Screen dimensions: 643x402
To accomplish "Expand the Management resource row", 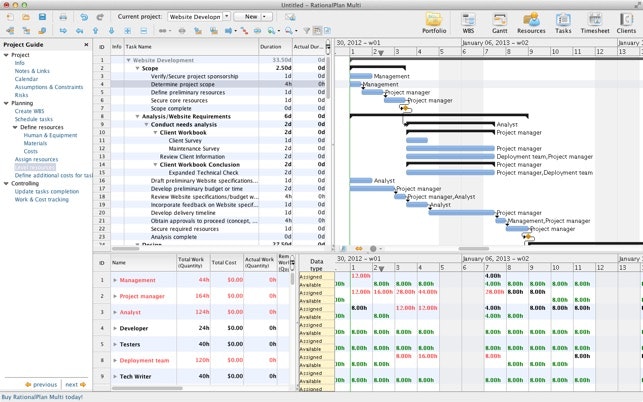I will tap(115, 280).
